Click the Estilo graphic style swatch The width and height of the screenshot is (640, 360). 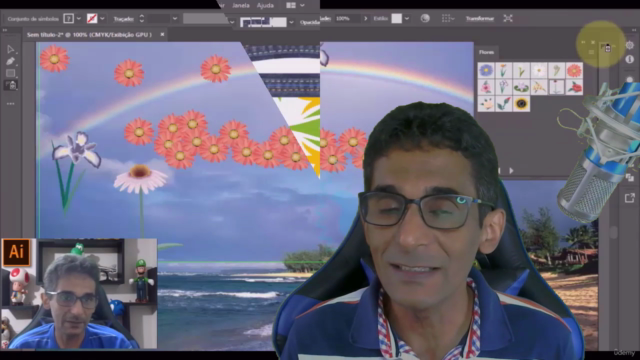pyautogui.click(x=396, y=18)
